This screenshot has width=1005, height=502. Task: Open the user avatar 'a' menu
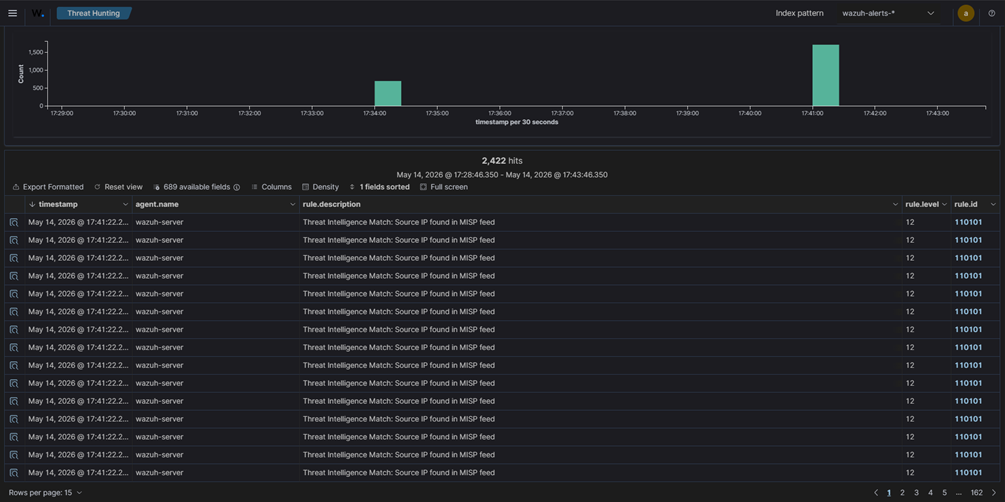tap(966, 13)
